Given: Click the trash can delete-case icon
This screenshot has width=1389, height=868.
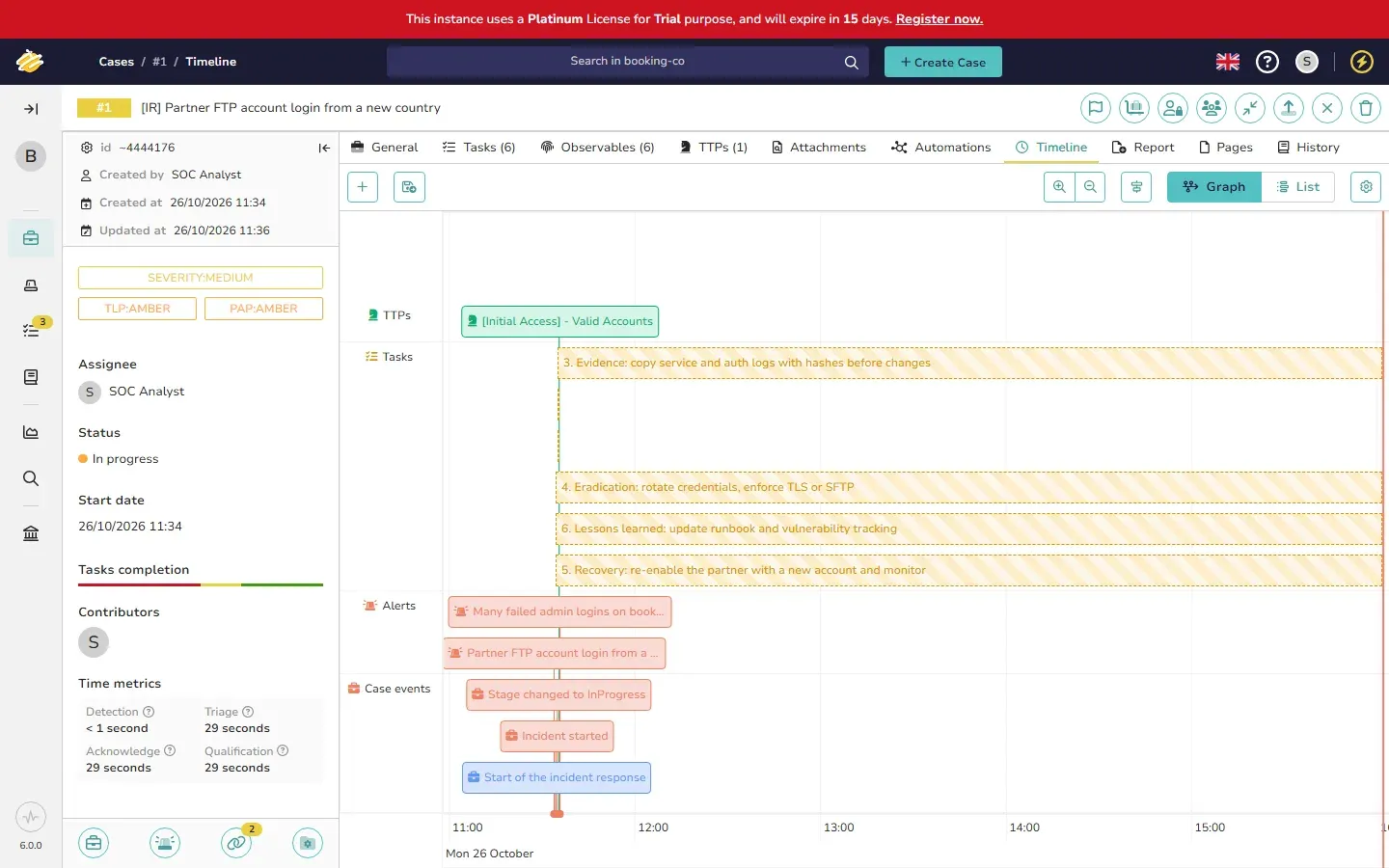Looking at the screenshot, I should pyautogui.click(x=1366, y=108).
